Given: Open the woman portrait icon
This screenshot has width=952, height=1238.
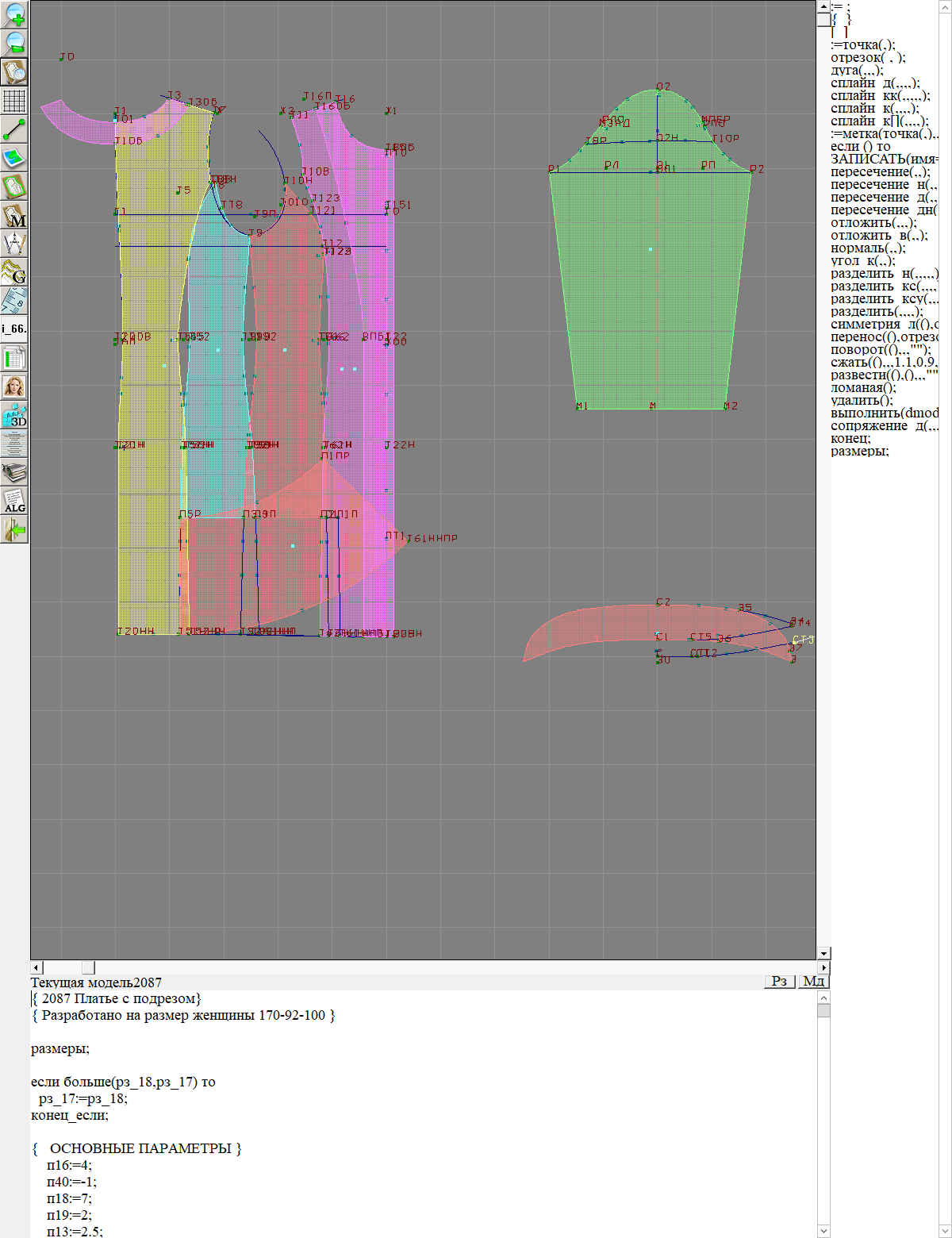Looking at the screenshot, I should pyautogui.click(x=14, y=386).
